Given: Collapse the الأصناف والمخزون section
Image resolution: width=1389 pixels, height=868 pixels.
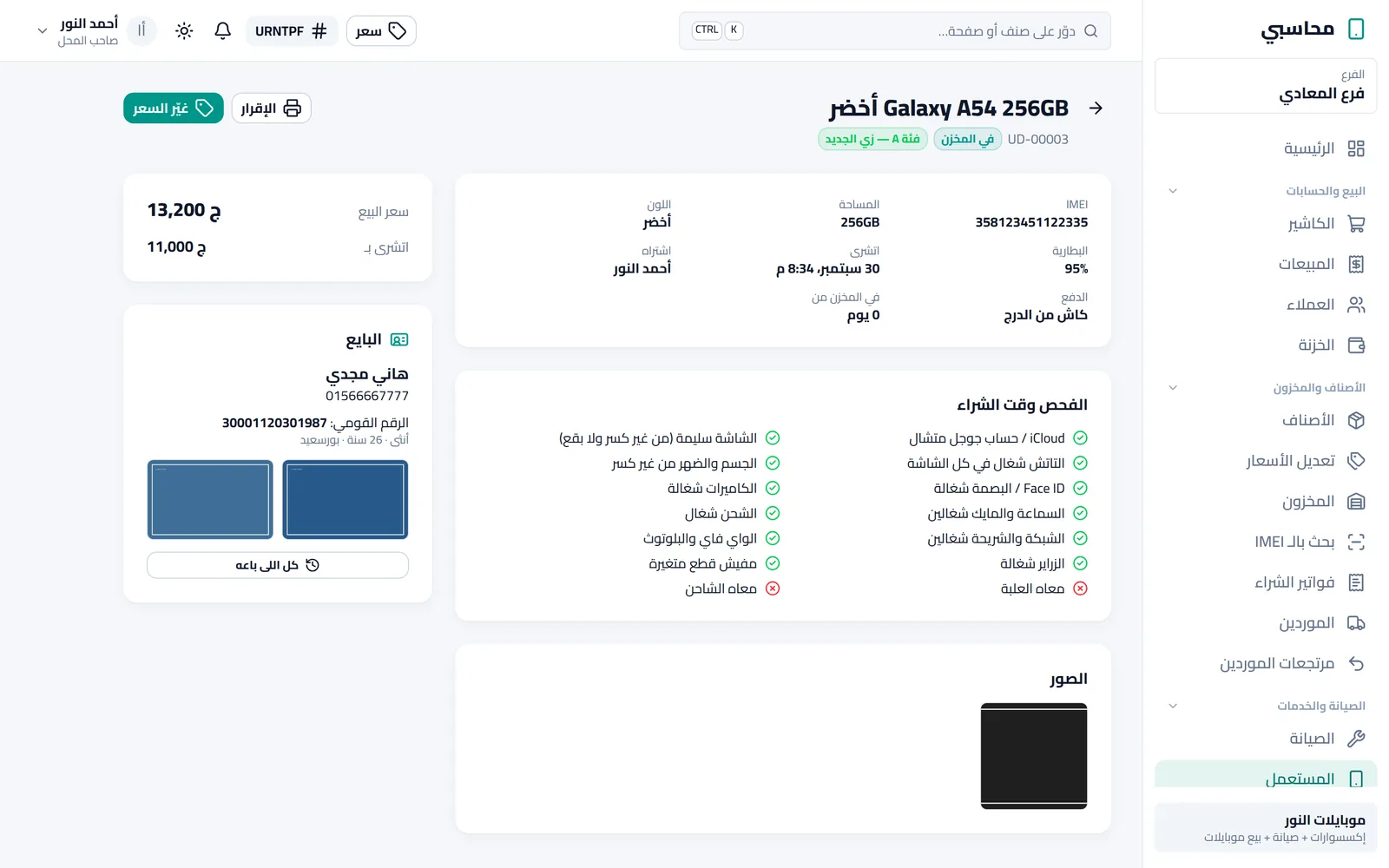Looking at the screenshot, I should [x=1173, y=388].
